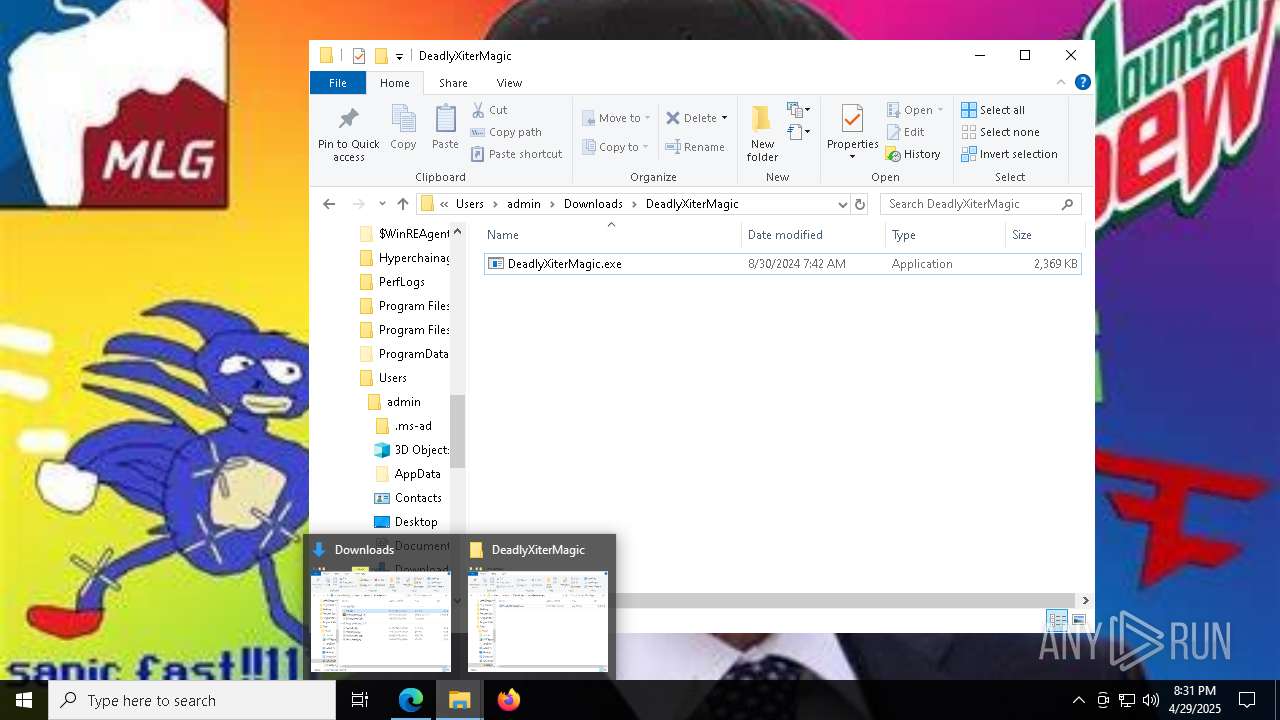1280x720 pixels.
Task: Click the Copy ribbon icon
Action: 403,120
